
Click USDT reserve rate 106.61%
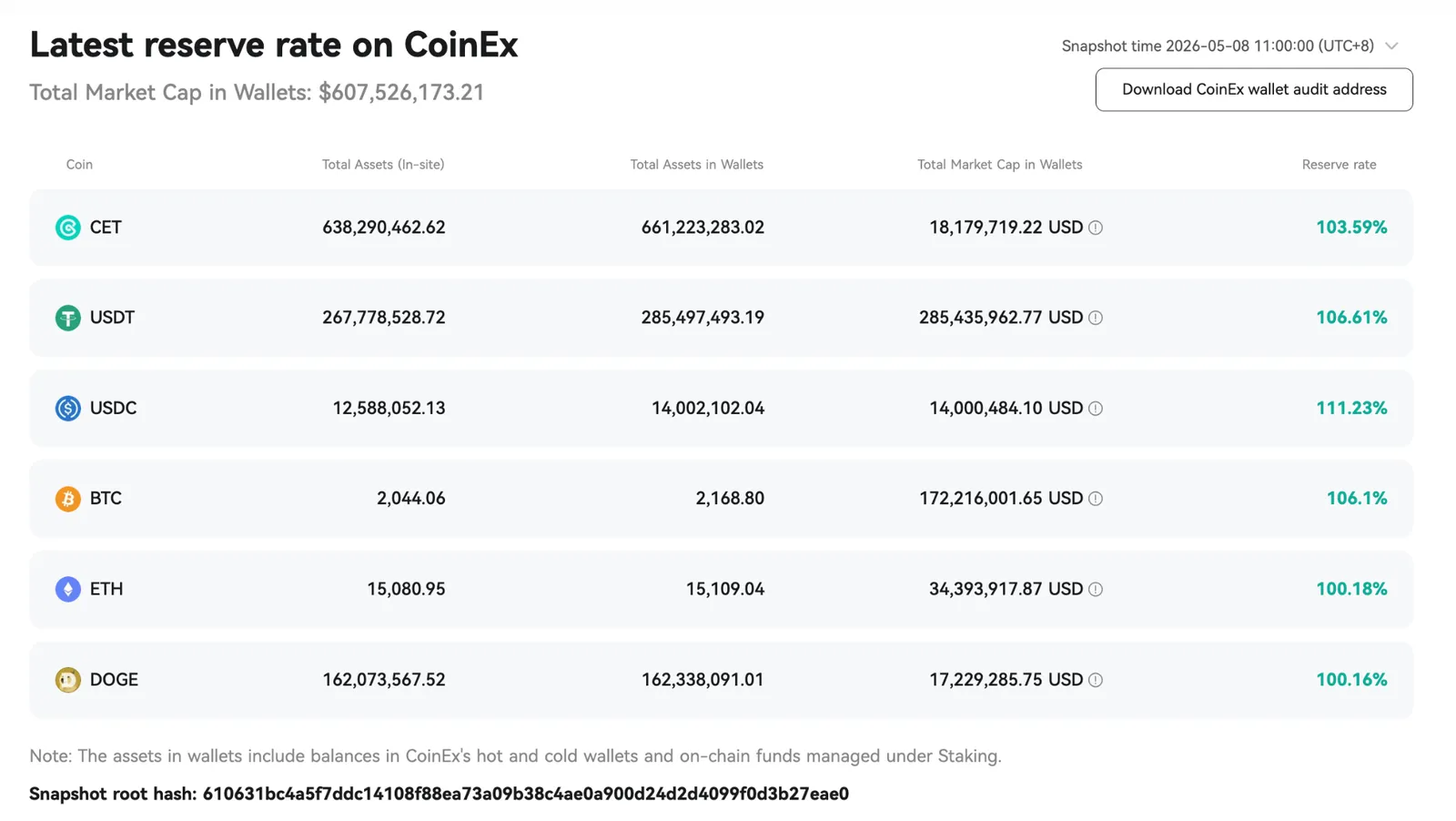1351,318
